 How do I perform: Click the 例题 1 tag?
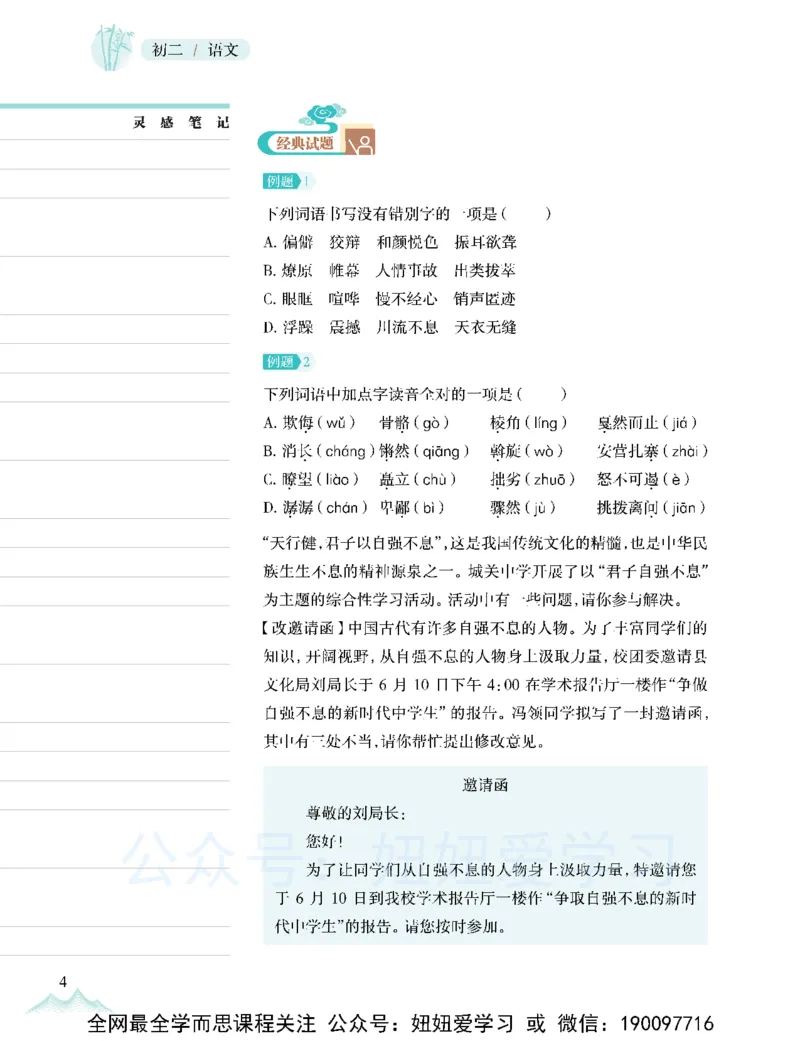pyautogui.click(x=287, y=181)
